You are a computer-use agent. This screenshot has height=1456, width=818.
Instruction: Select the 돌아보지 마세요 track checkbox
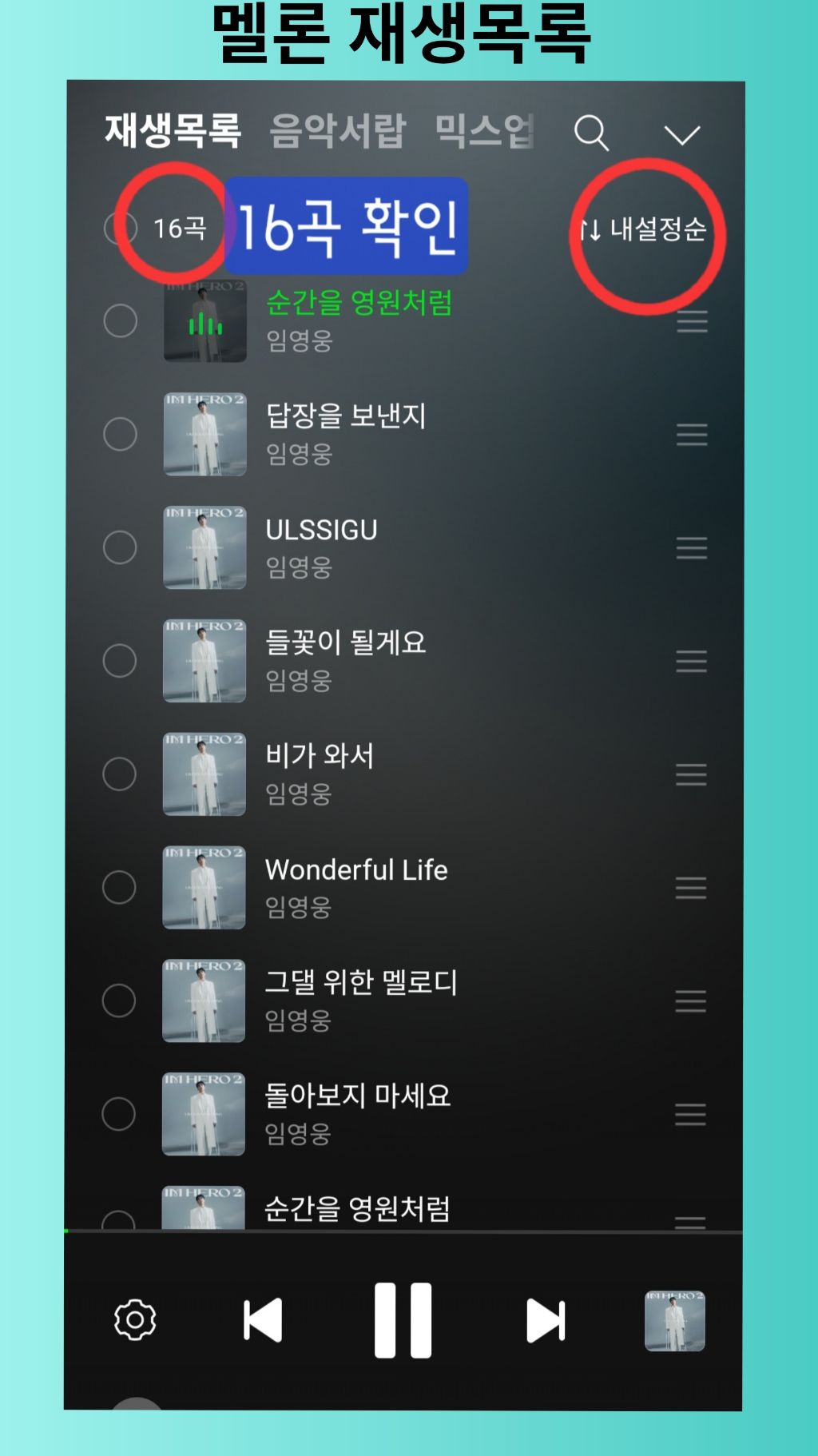tap(119, 1114)
